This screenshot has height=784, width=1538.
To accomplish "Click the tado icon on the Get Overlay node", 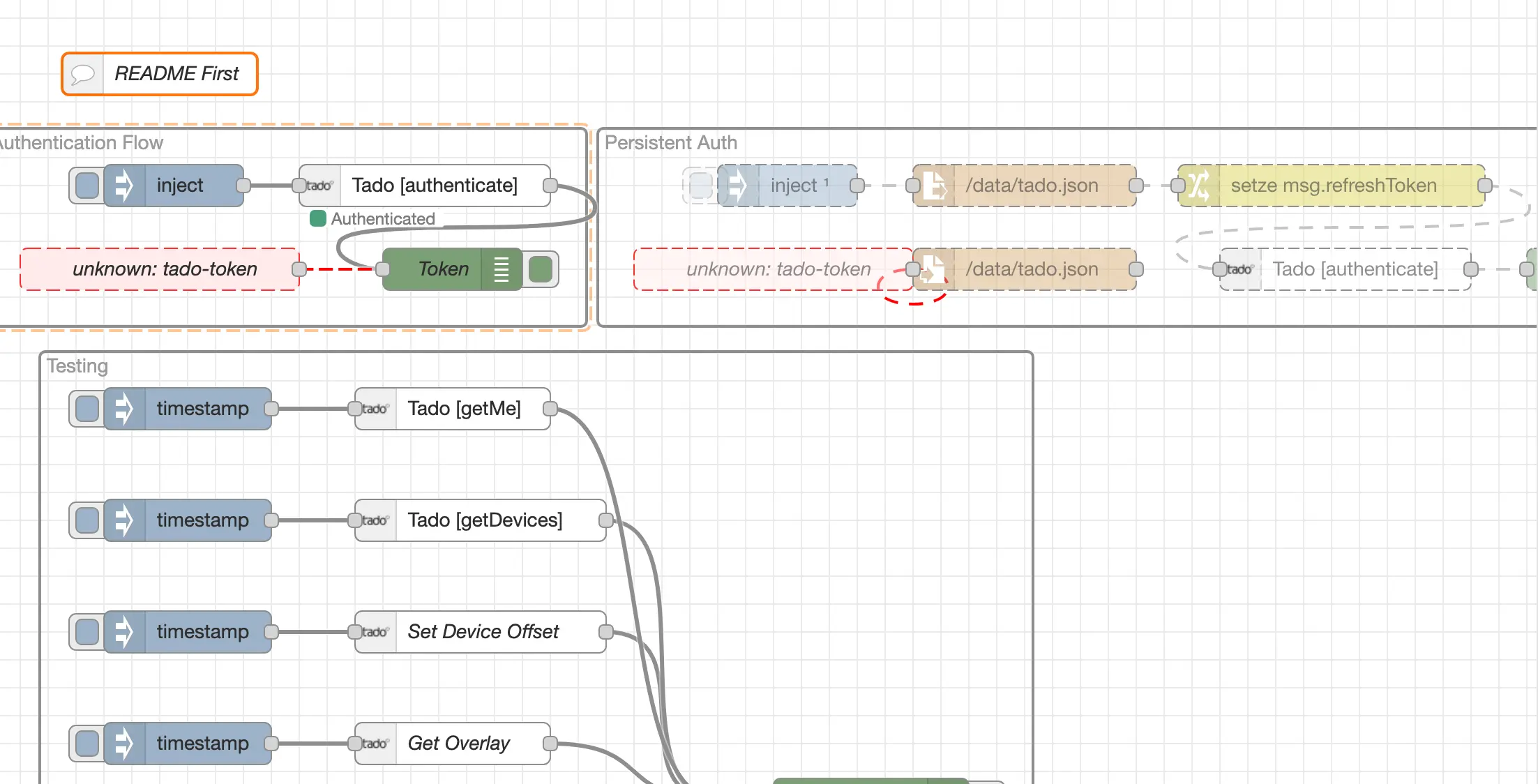I will click(375, 744).
